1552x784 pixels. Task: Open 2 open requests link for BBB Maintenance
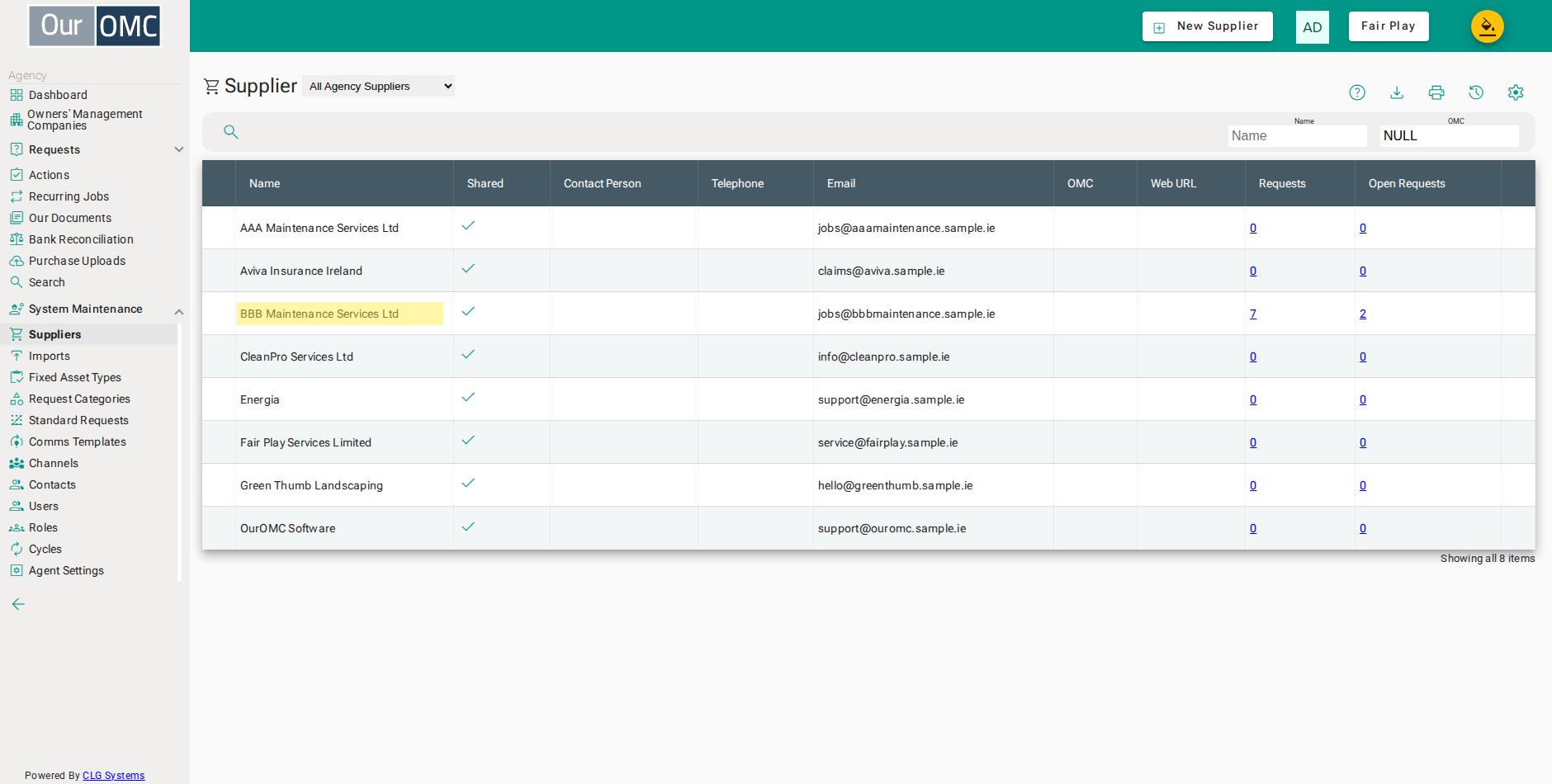pos(1363,314)
